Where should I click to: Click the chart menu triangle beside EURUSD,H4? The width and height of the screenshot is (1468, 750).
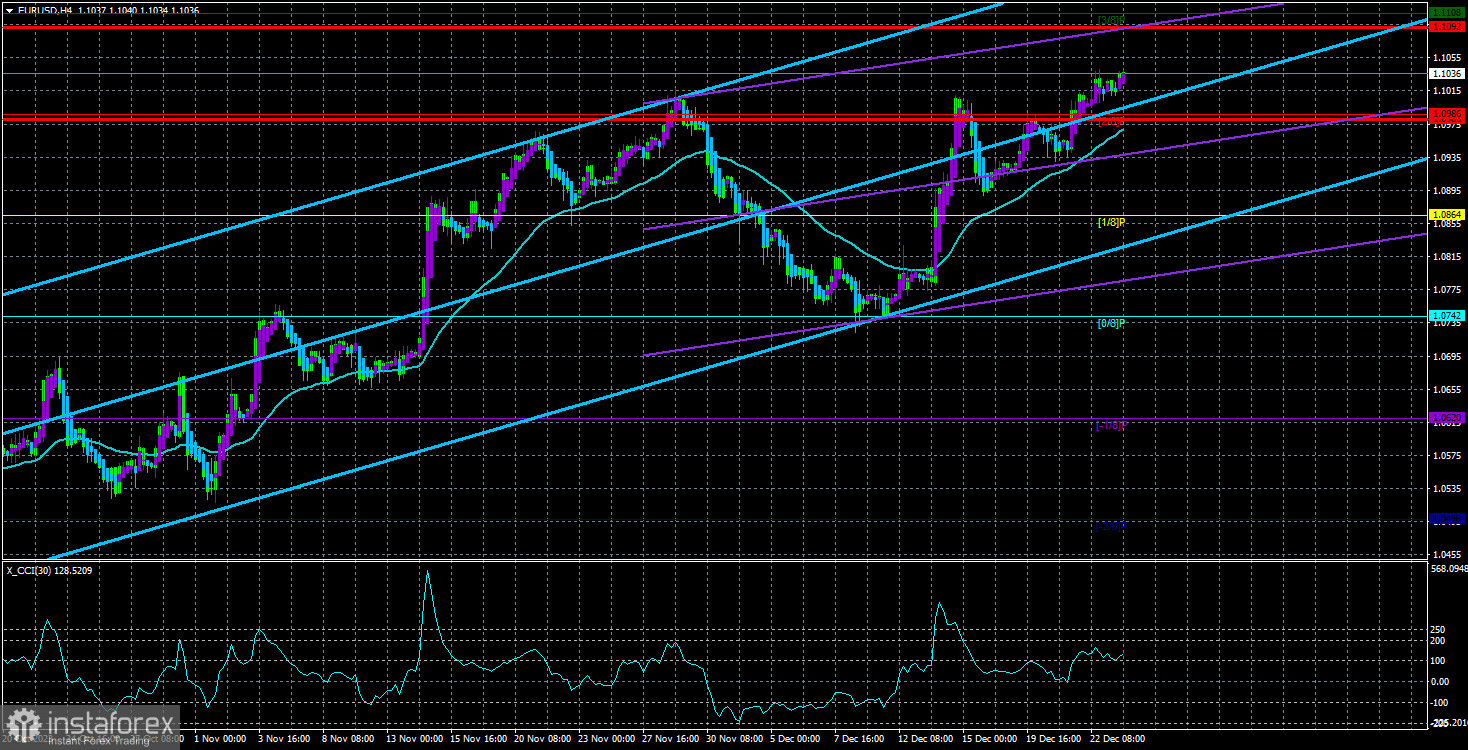(x=9, y=9)
